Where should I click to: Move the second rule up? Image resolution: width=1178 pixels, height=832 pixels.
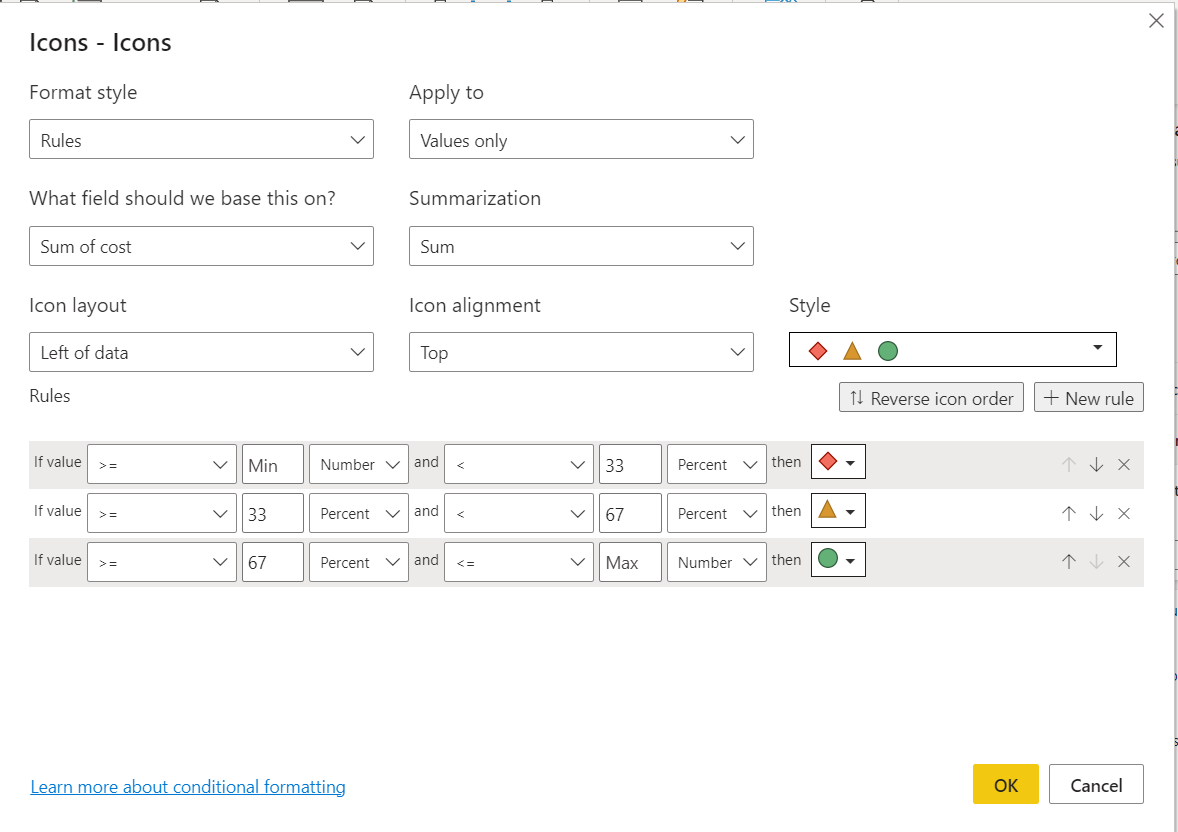click(x=1068, y=513)
